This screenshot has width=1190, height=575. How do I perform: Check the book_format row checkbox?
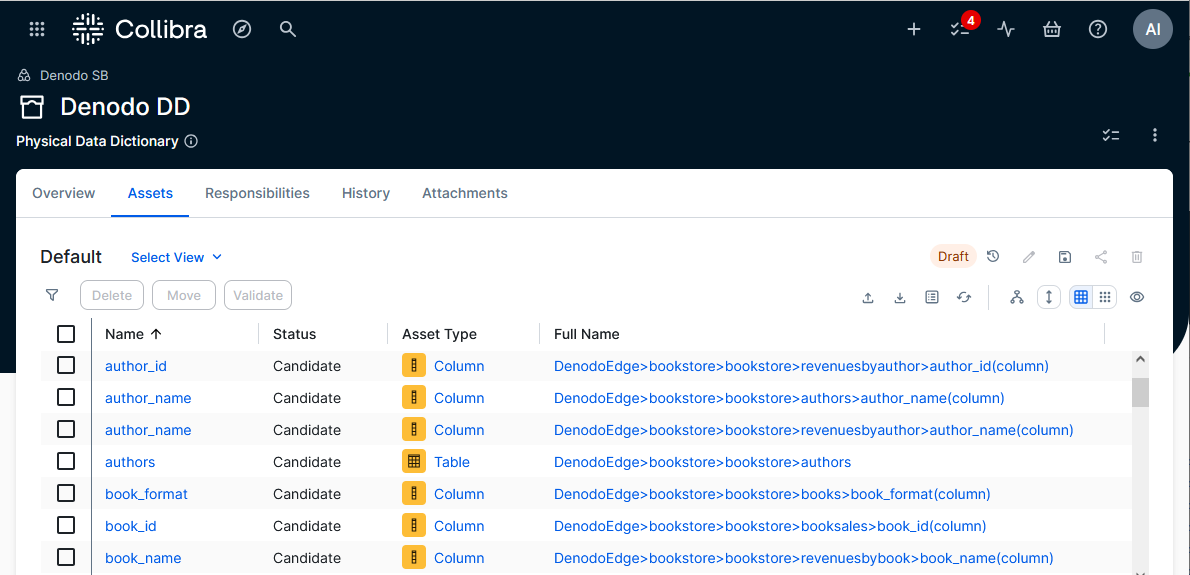(66, 493)
